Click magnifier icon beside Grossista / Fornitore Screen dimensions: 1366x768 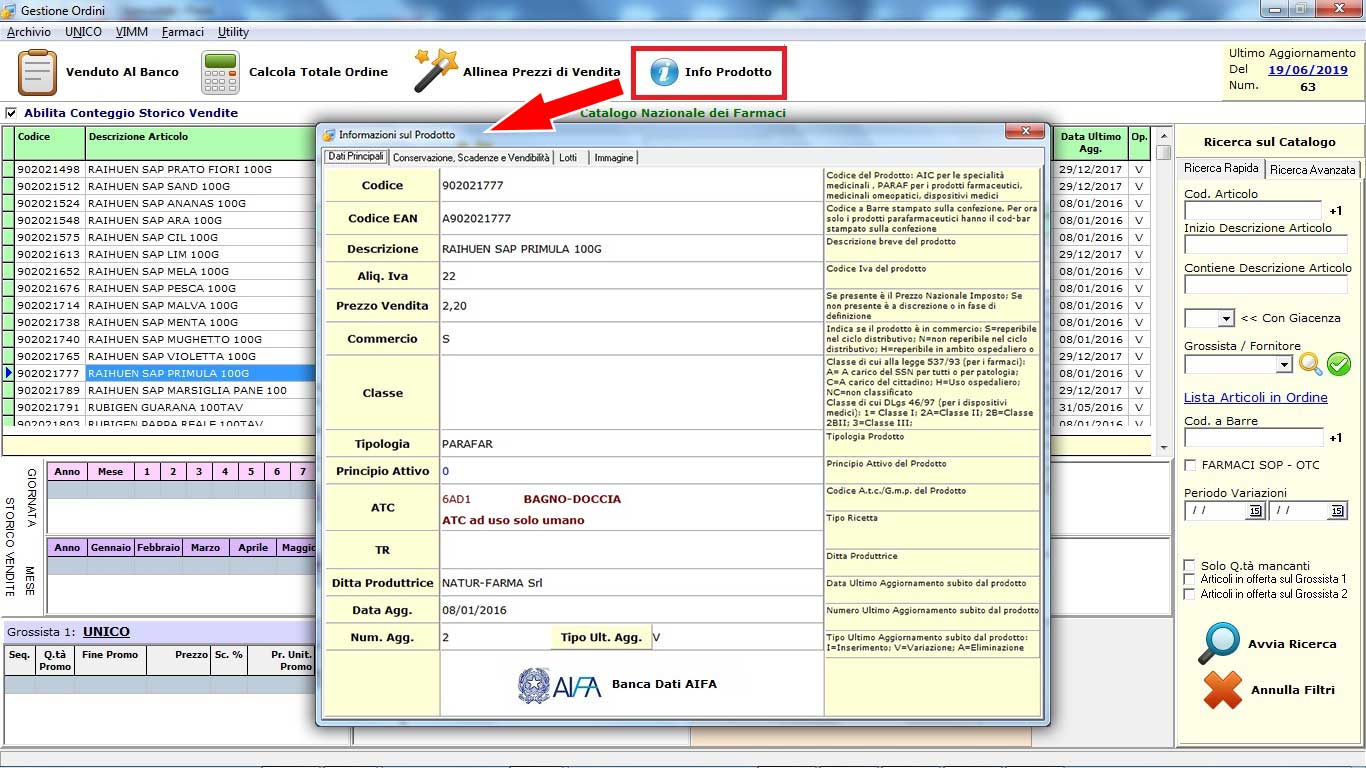click(1310, 365)
